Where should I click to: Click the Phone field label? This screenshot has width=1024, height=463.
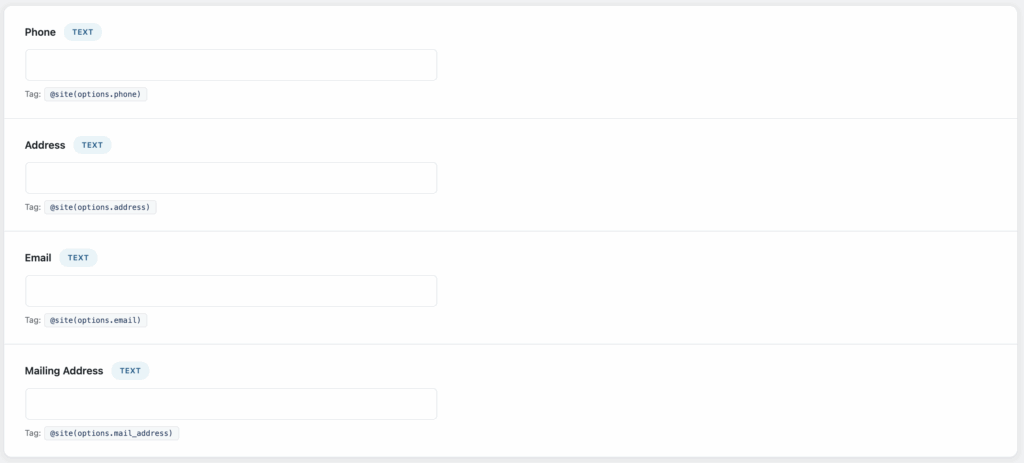(x=40, y=32)
